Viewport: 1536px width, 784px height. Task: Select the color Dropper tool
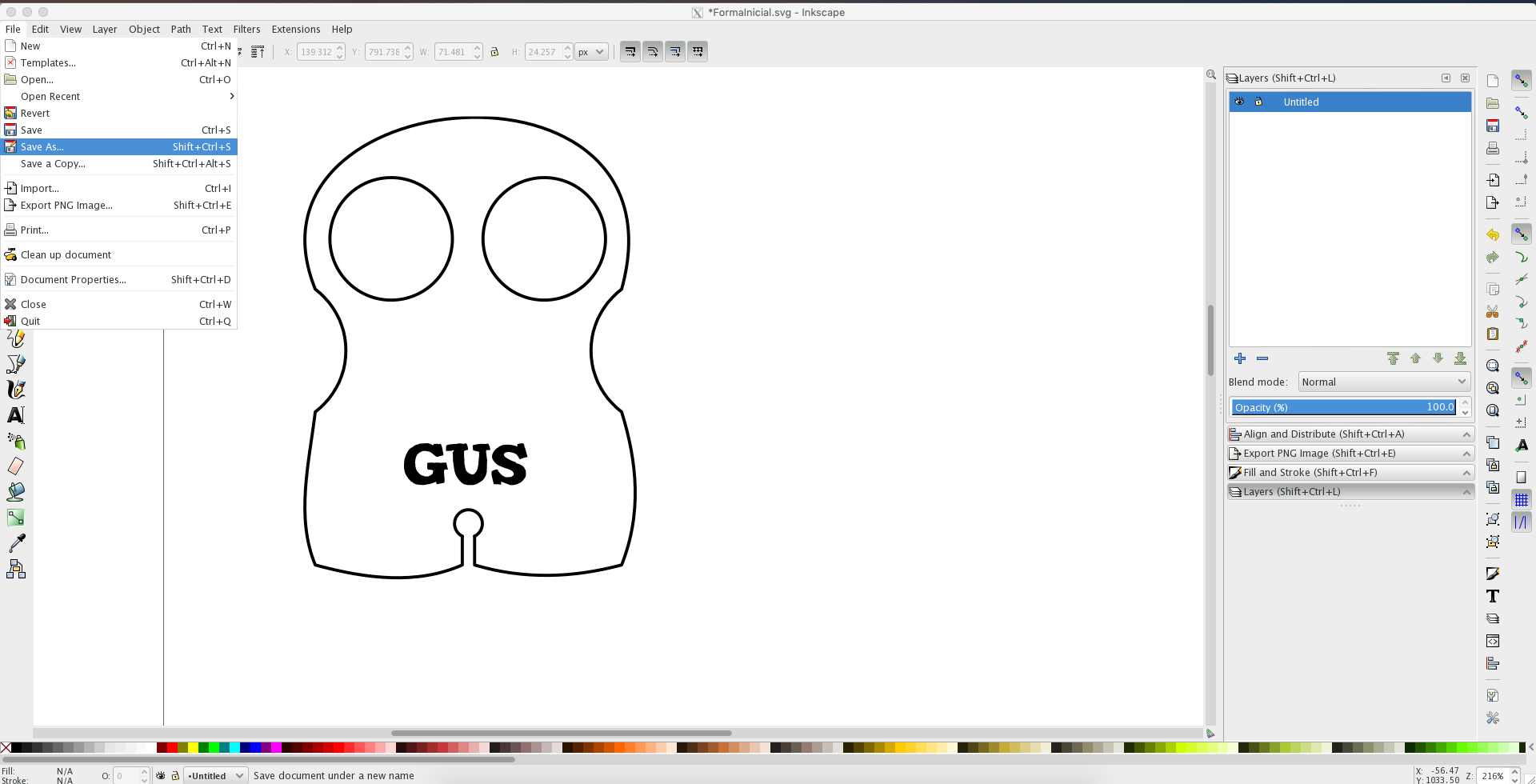(16, 543)
